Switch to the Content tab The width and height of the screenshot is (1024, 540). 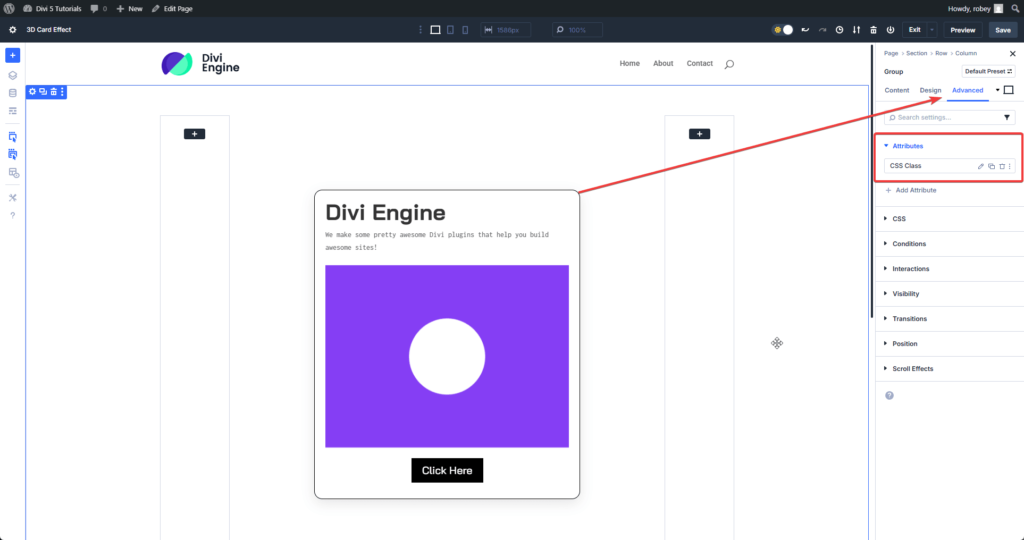[x=897, y=90]
